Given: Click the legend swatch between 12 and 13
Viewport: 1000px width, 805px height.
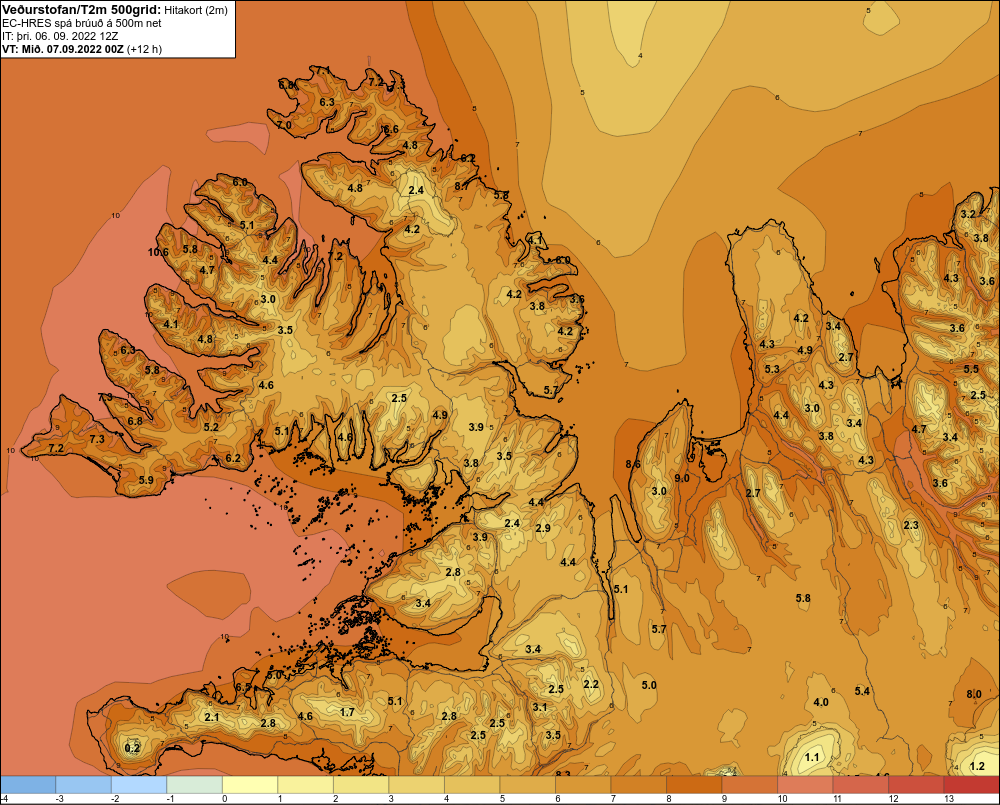Looking at the screenshot, I should (x=916, y=785).
